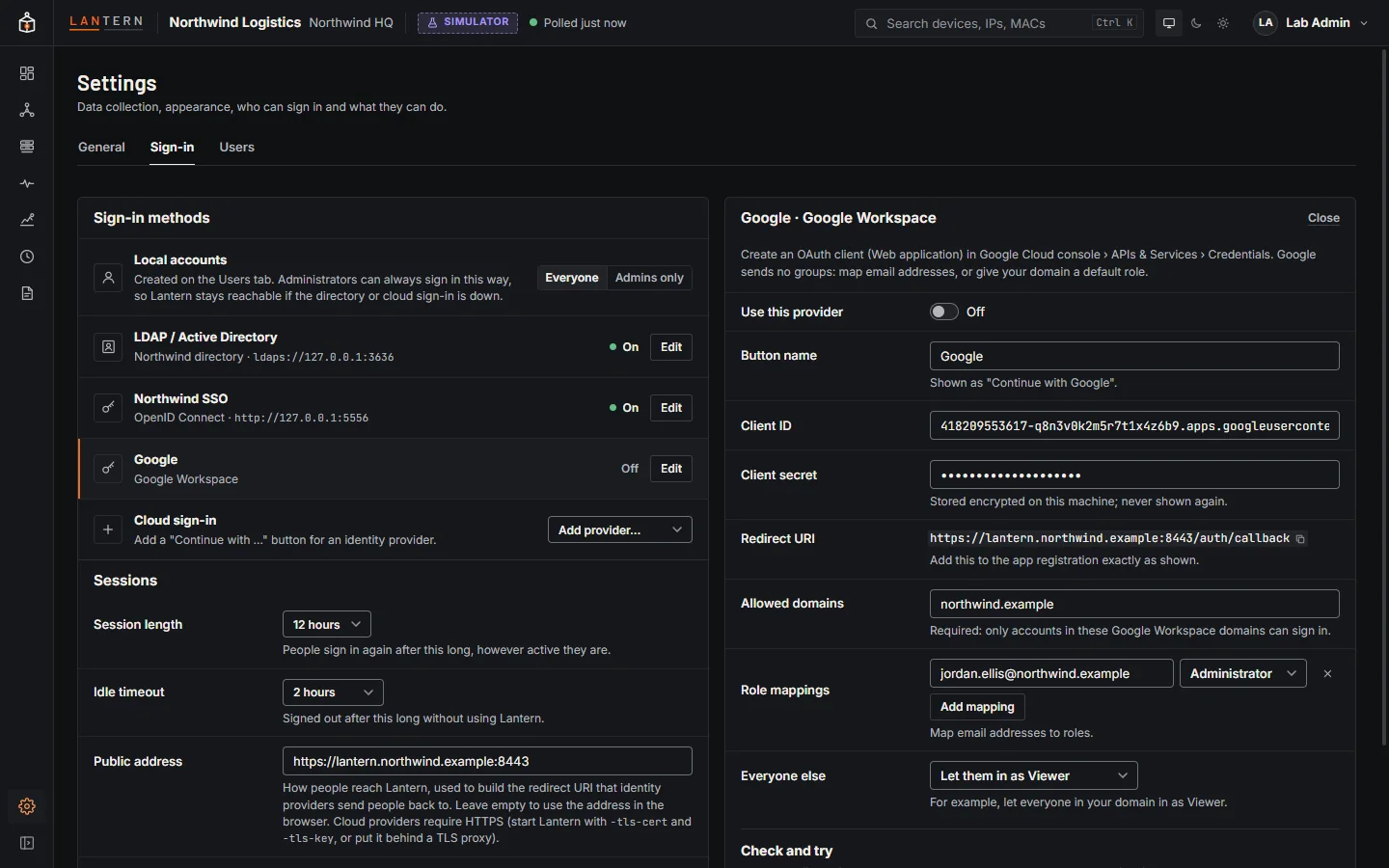Open the Session length dropdown
The width and height of the screenshot is (1389, 868).
[x=327, y=624]
